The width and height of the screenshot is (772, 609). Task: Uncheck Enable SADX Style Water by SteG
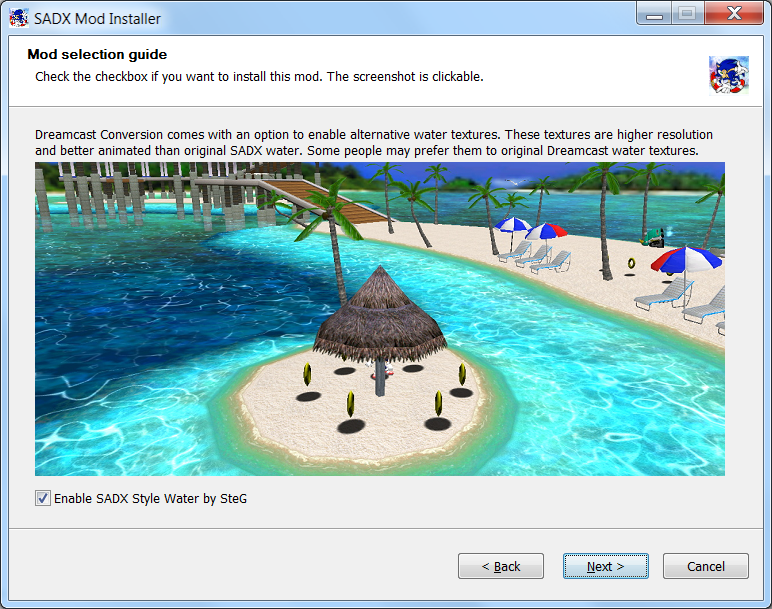(43, 498)
